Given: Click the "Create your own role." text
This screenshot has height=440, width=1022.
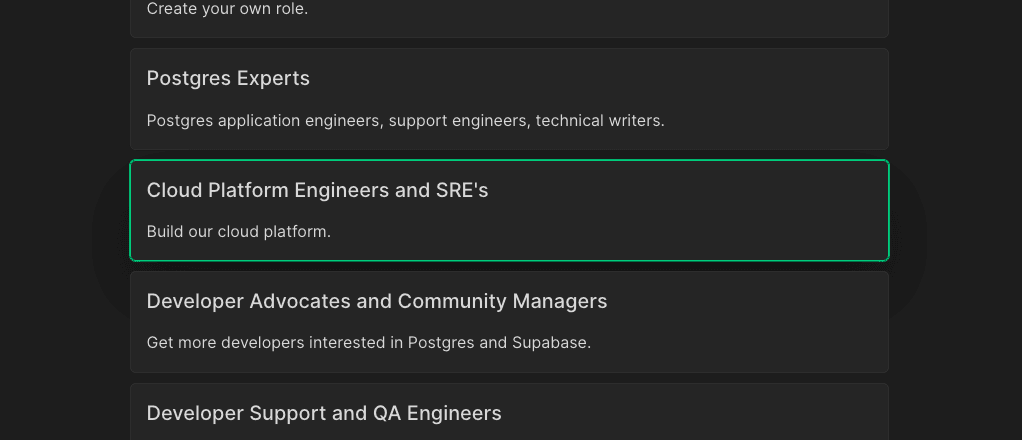Looking at the screenshot, I should click(x=227, y=9).
